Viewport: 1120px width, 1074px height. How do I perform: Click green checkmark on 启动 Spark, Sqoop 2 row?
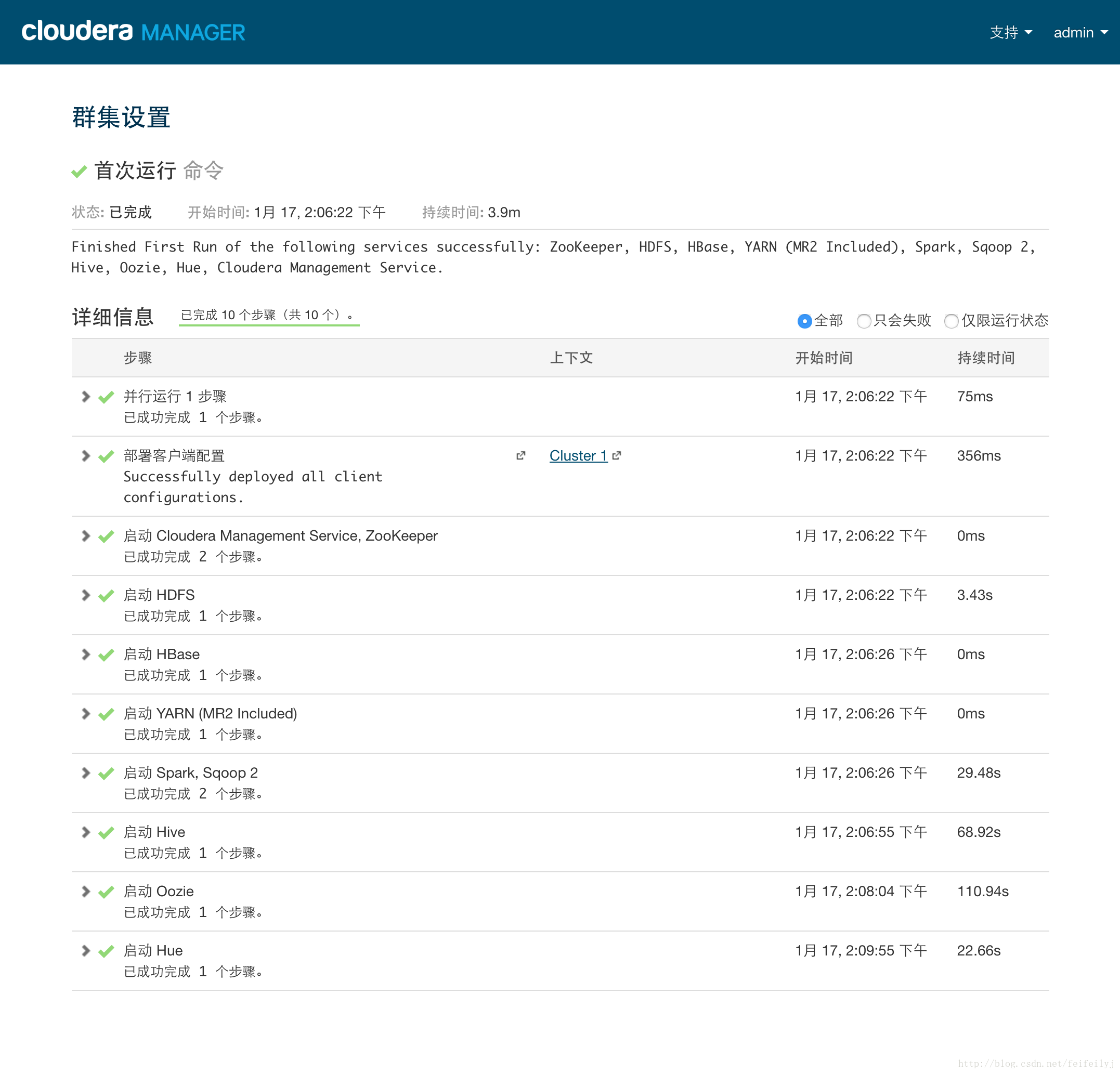click(106, 774)
